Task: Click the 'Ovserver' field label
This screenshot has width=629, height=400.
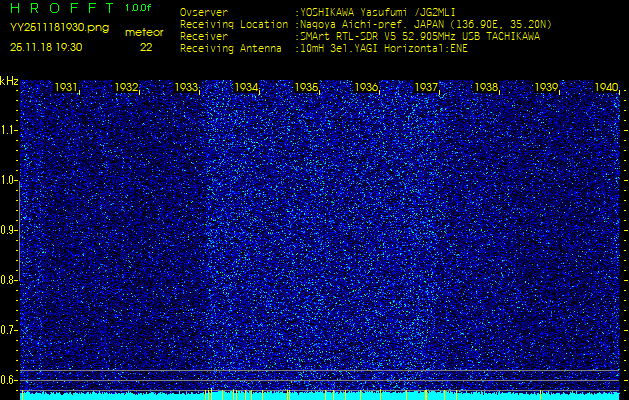Action: coord(204,12)
